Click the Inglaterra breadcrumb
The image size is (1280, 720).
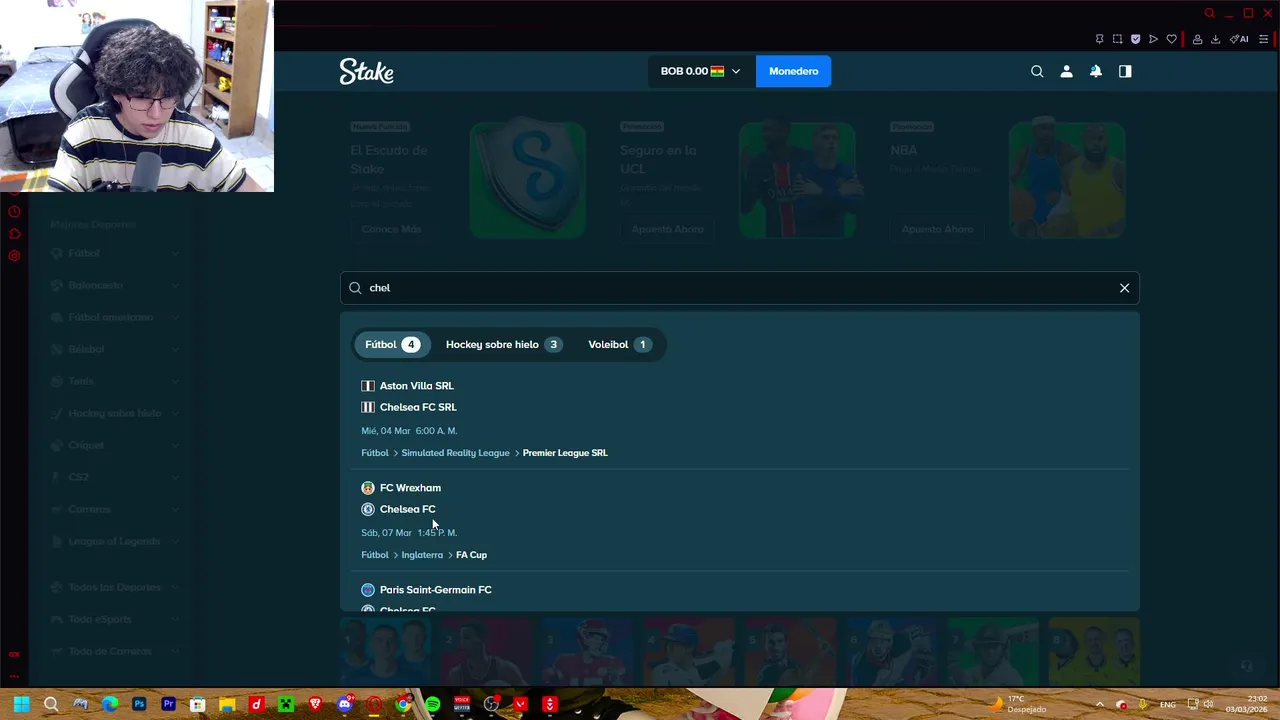click(422, 555)
